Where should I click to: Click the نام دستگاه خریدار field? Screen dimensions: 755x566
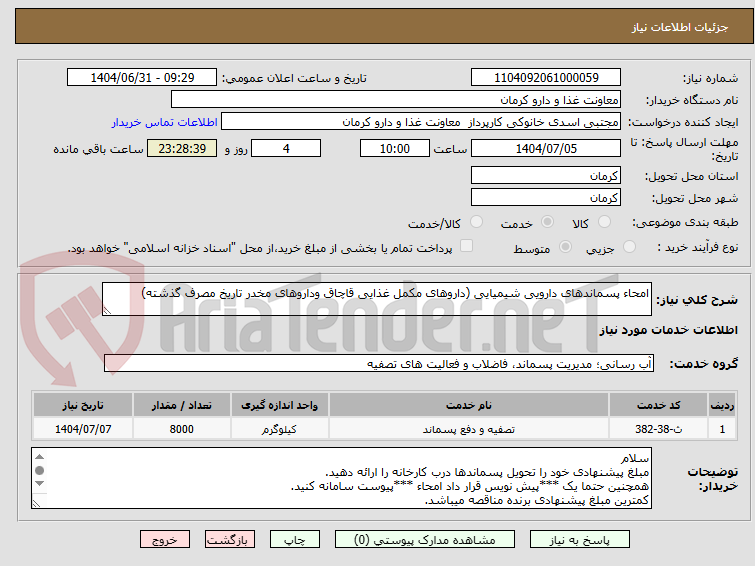click(396, 100)
